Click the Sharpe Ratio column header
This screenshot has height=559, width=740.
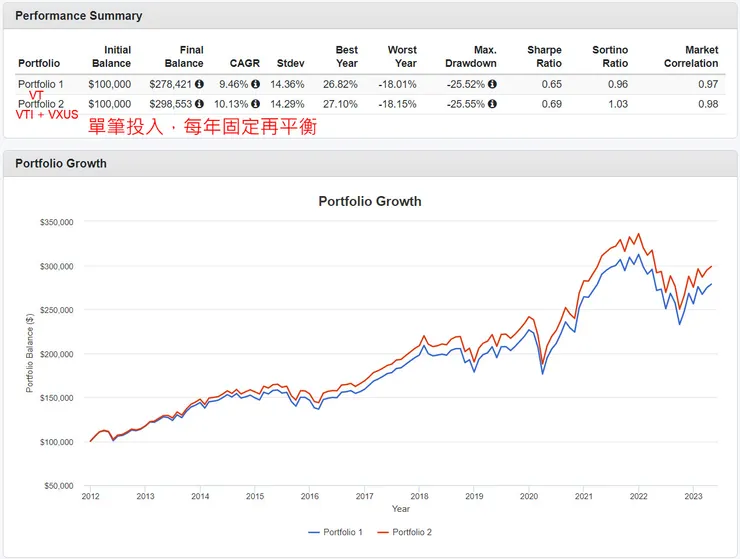tap(544, 57)
